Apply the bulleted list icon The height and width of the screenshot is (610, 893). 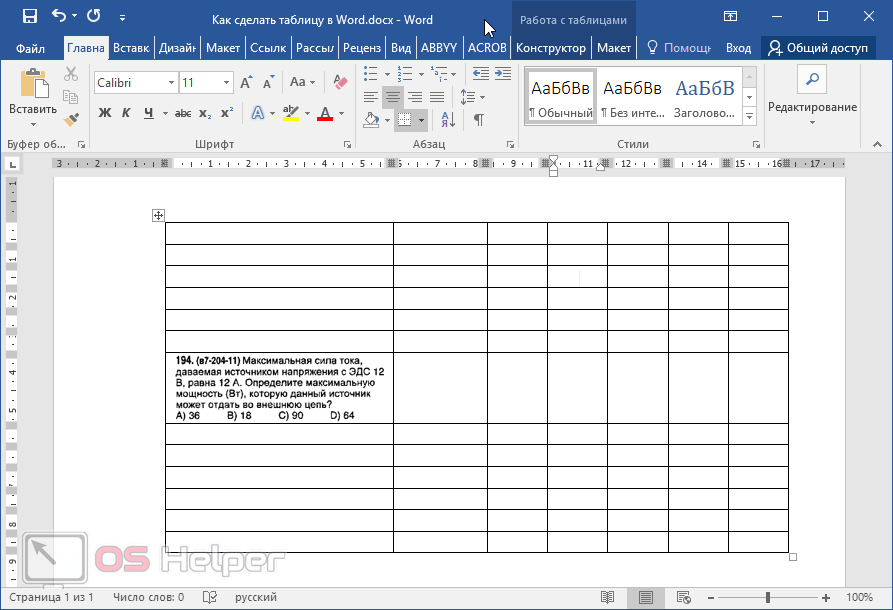[371, 74]
